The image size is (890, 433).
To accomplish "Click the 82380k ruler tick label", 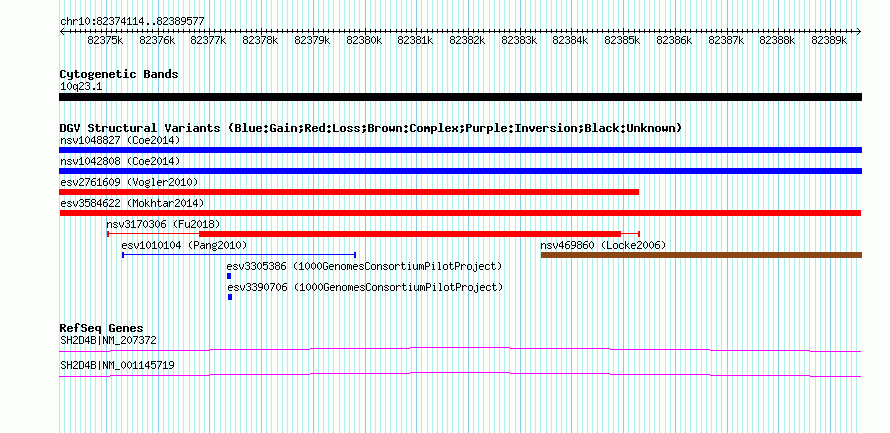I will (364, 40).
